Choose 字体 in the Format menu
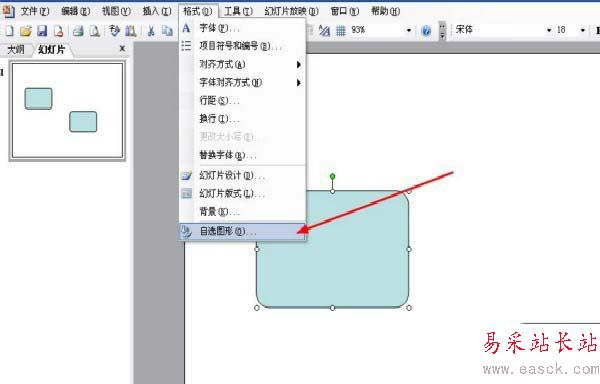The width and height of the screenshot is (600, 384). [243, 28]
